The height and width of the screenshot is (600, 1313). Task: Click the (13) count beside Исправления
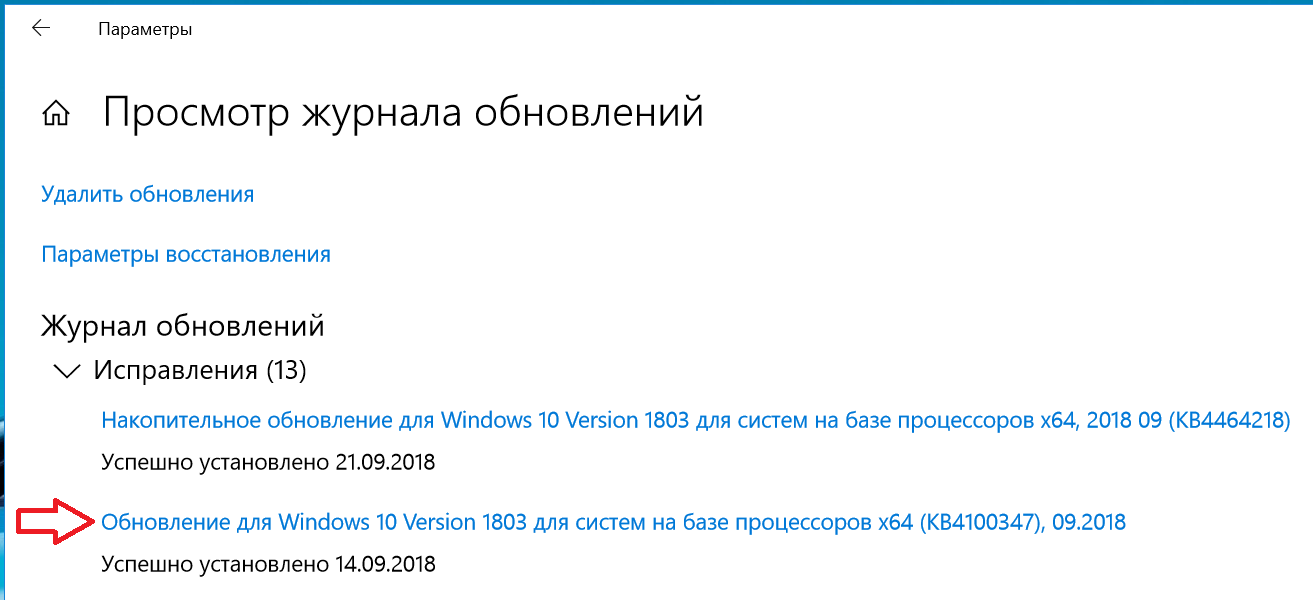click(285, 371)
